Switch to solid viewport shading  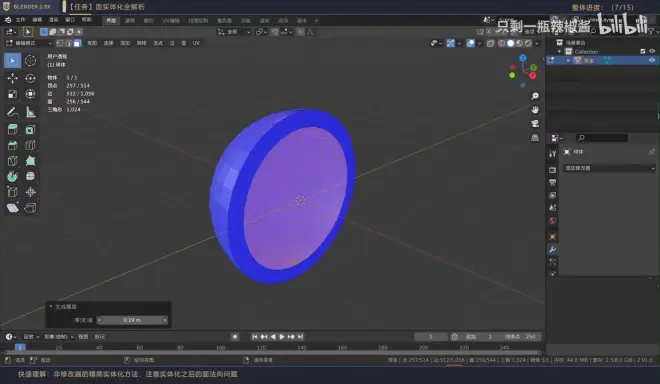point(511,43)
